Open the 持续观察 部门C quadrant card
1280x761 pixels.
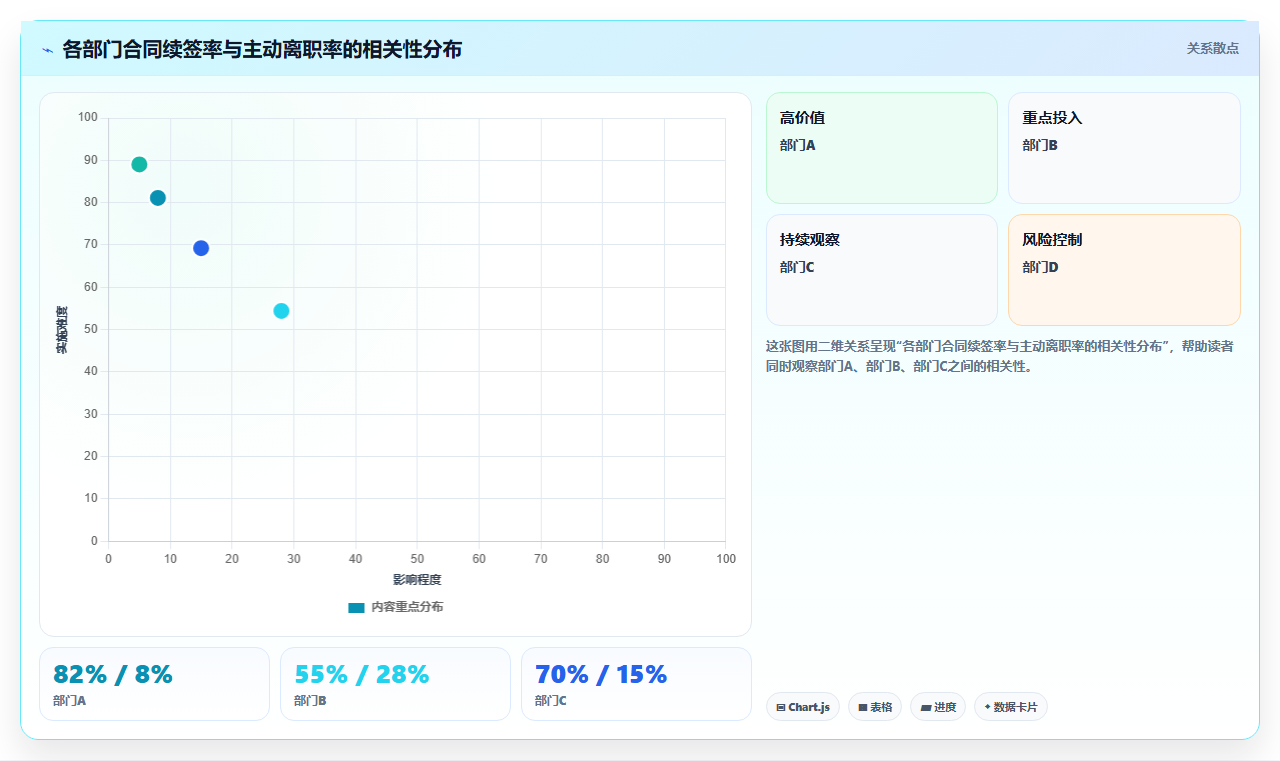[x=882, y=270]
